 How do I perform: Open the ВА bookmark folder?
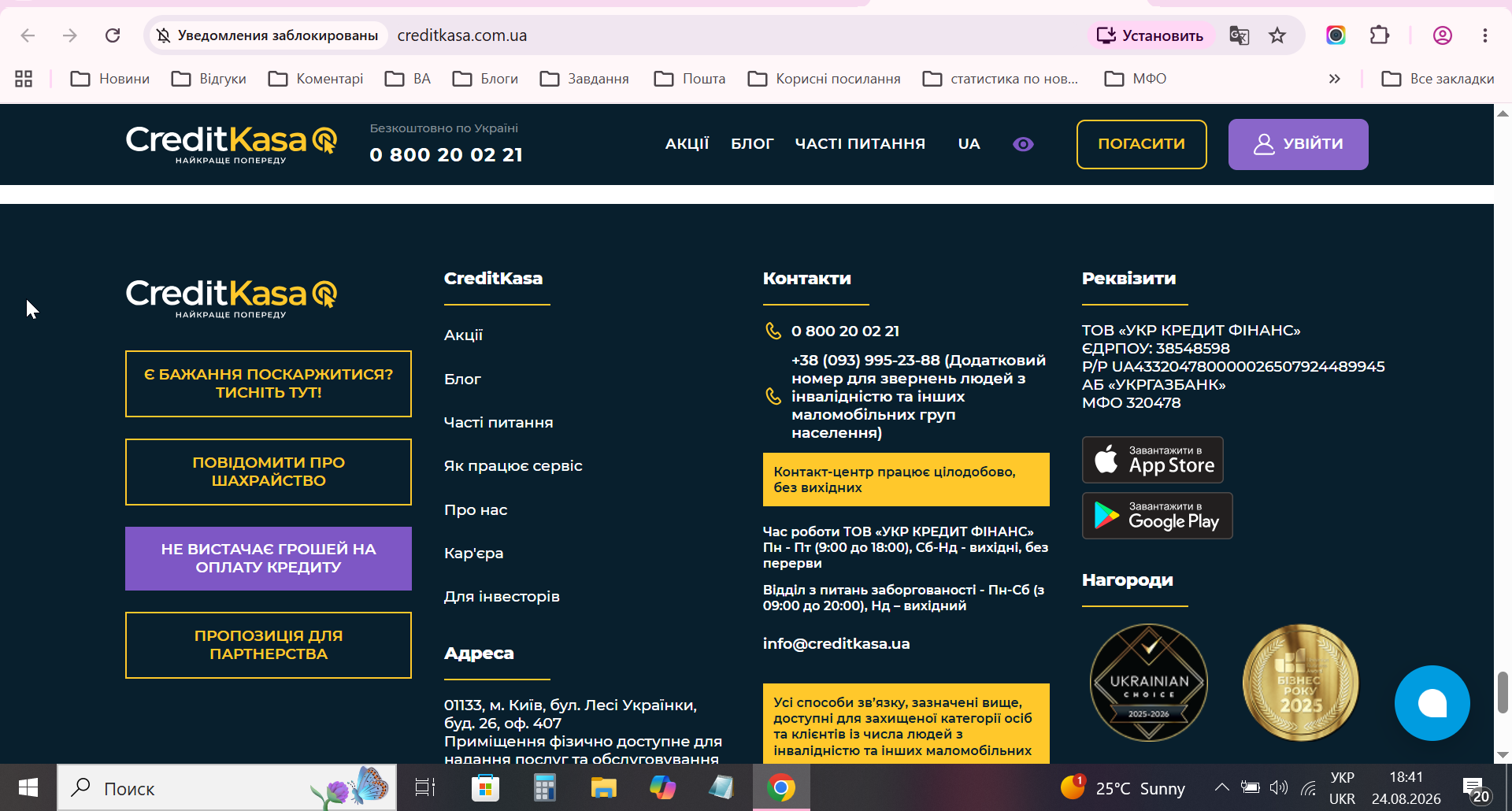408,79
